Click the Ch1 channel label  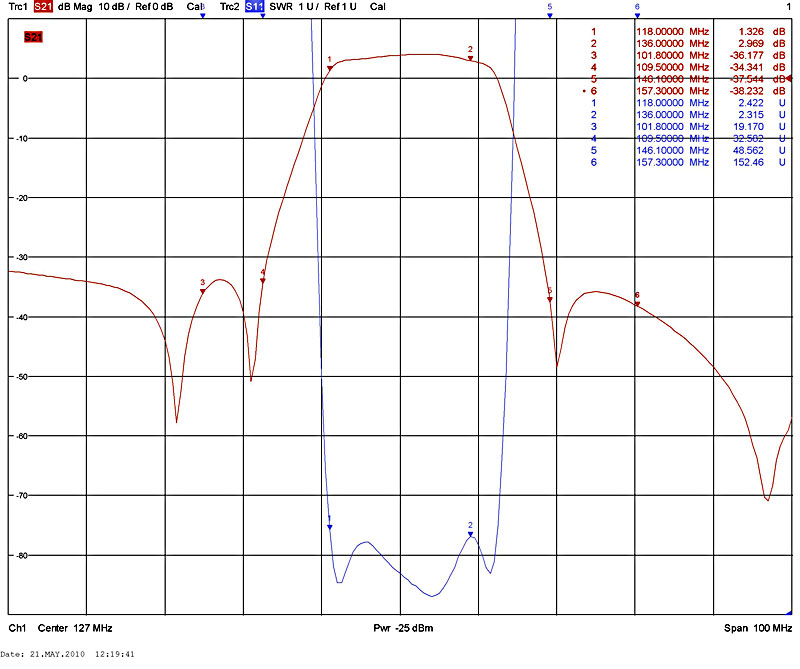[x=17, y=628]
